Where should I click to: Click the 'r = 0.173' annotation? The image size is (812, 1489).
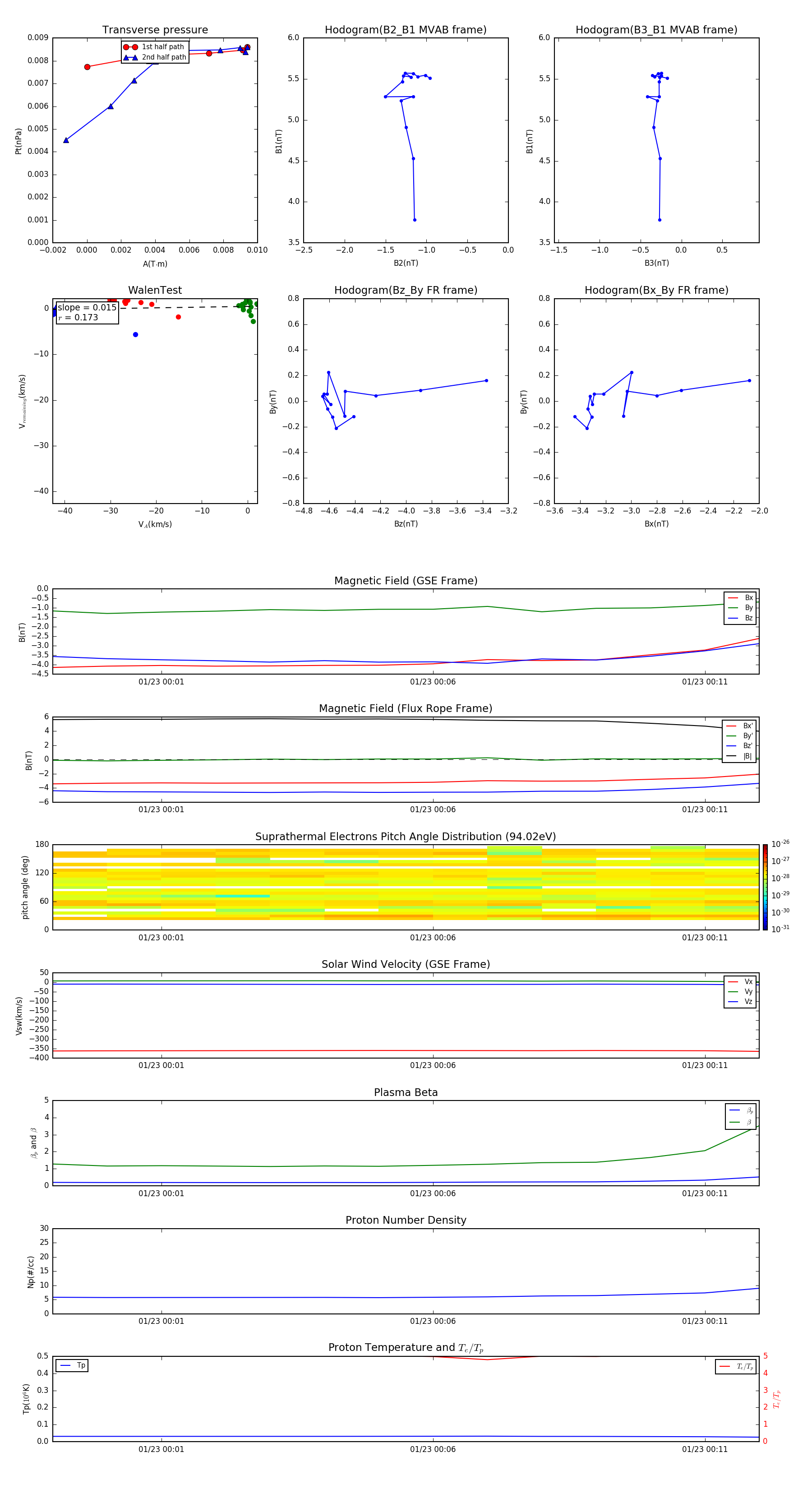[x=78, y=317]
